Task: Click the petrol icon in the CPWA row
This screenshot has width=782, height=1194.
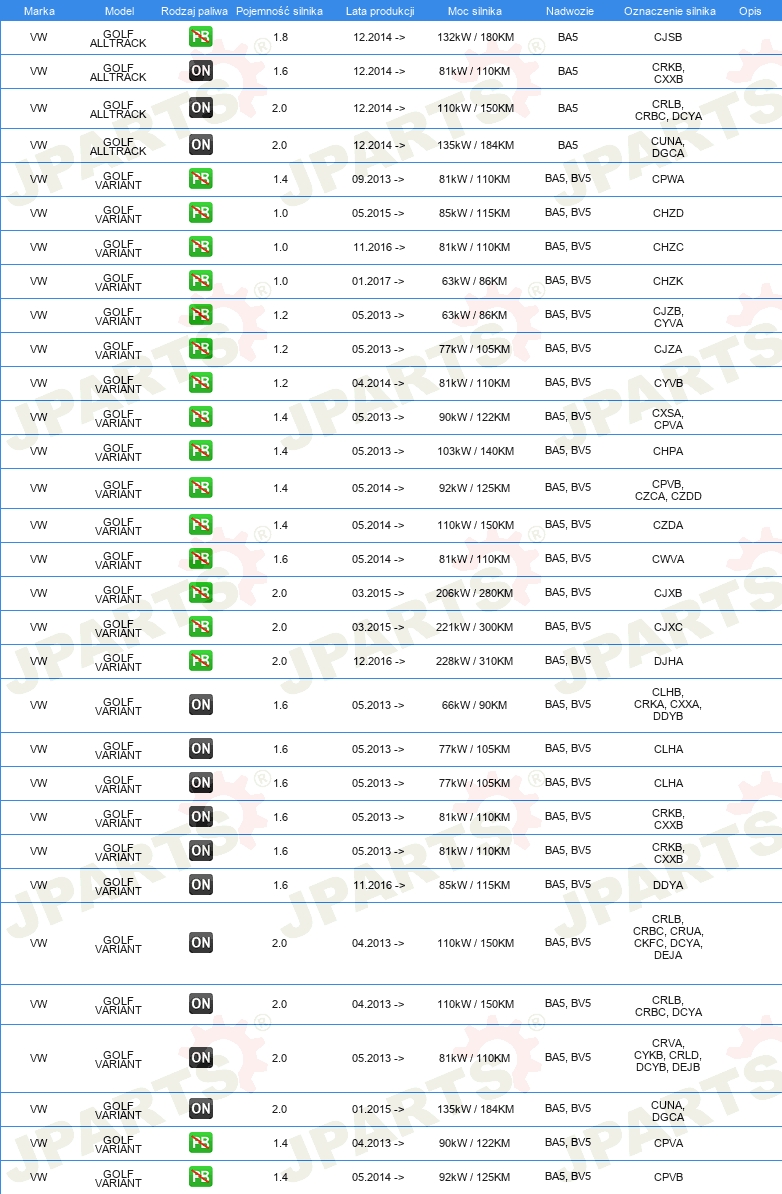Action: tap(201, 179)
